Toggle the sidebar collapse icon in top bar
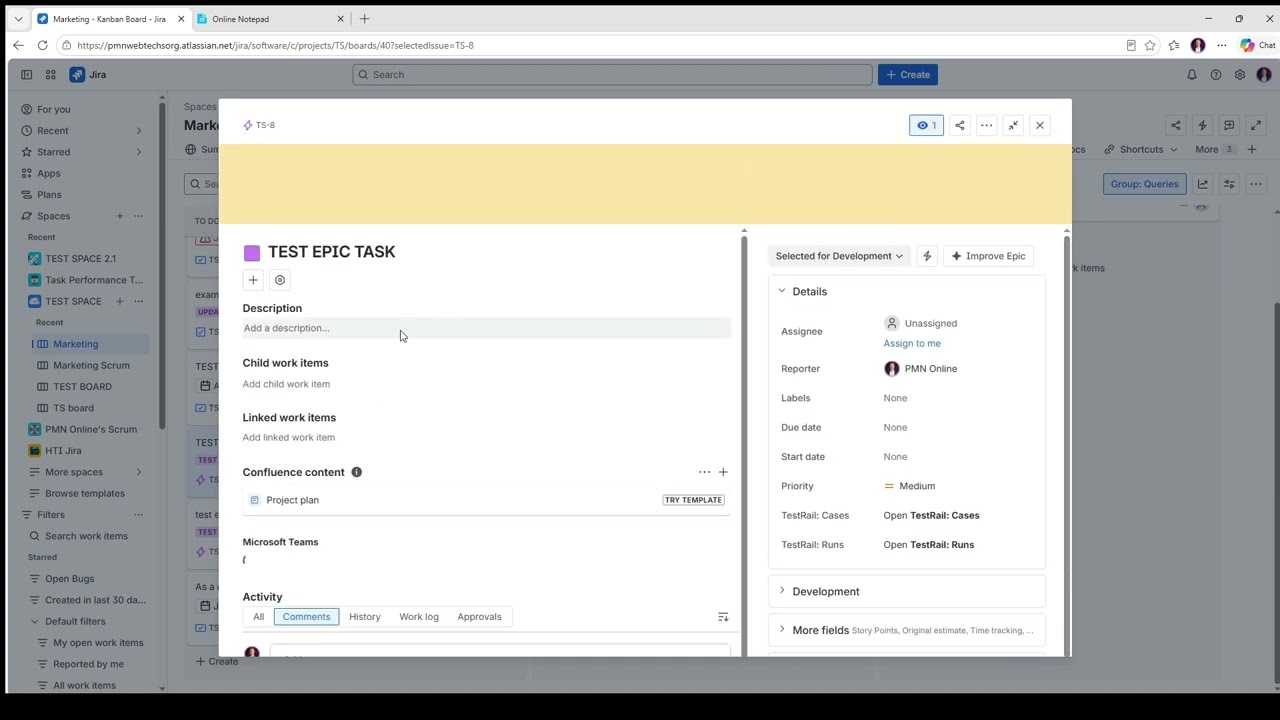This screenshot has width=1280, height=720. coord(26,75)
